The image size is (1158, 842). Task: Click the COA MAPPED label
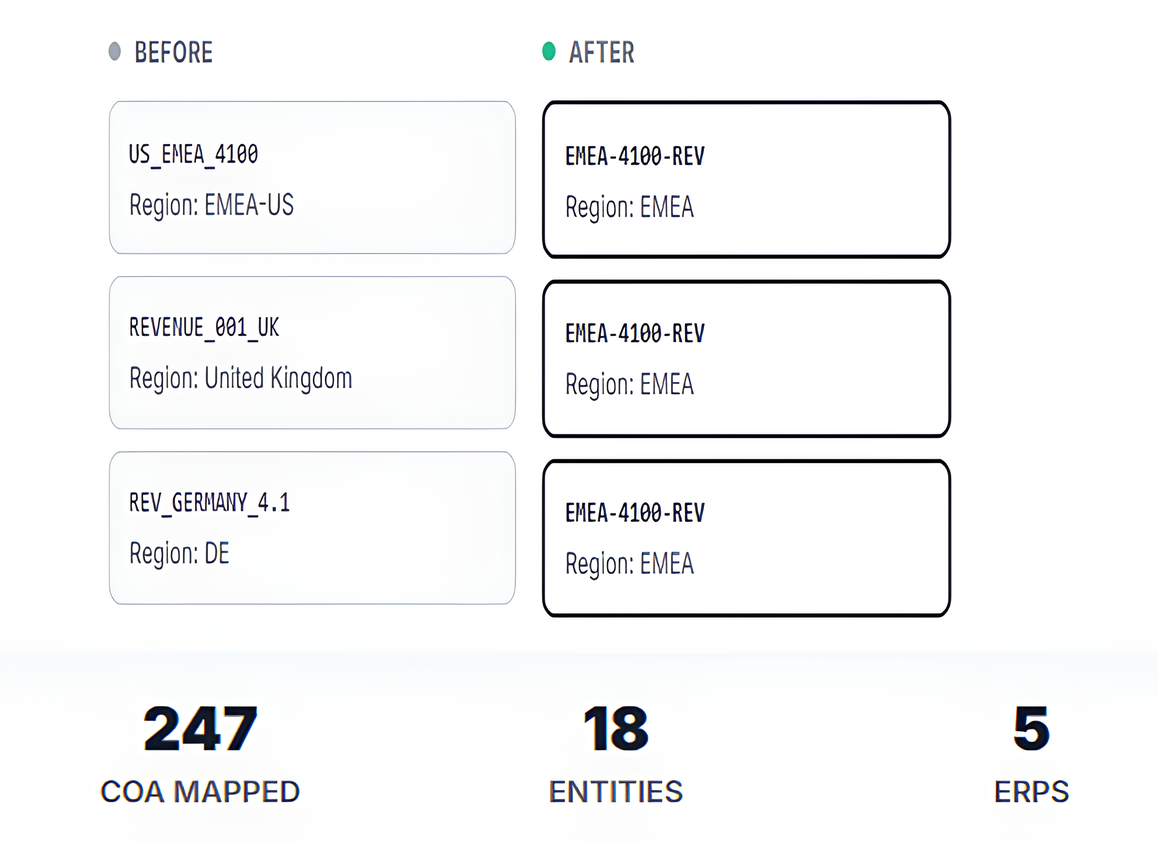(x=200, y=792)
